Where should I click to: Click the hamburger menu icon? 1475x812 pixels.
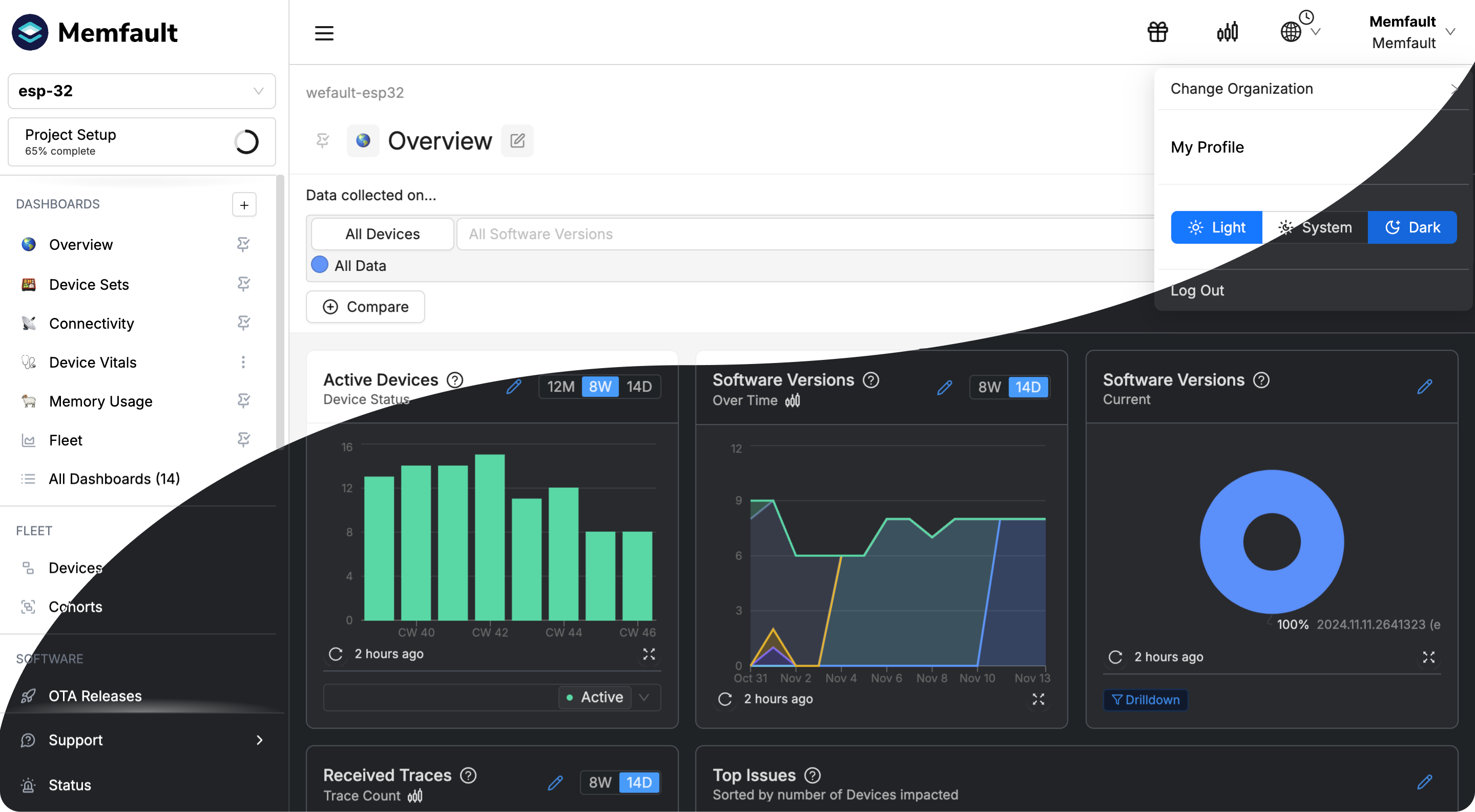pyautogui.click(x=324, y=33)
